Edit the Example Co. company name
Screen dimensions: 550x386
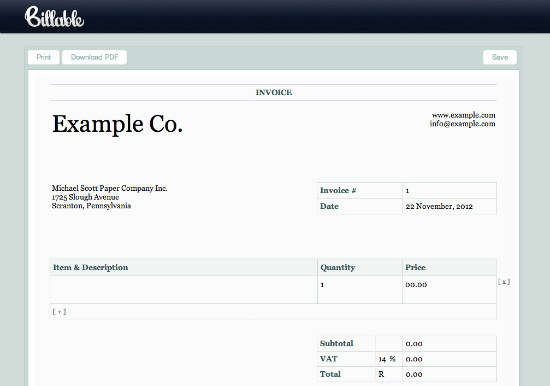[118, 124]
